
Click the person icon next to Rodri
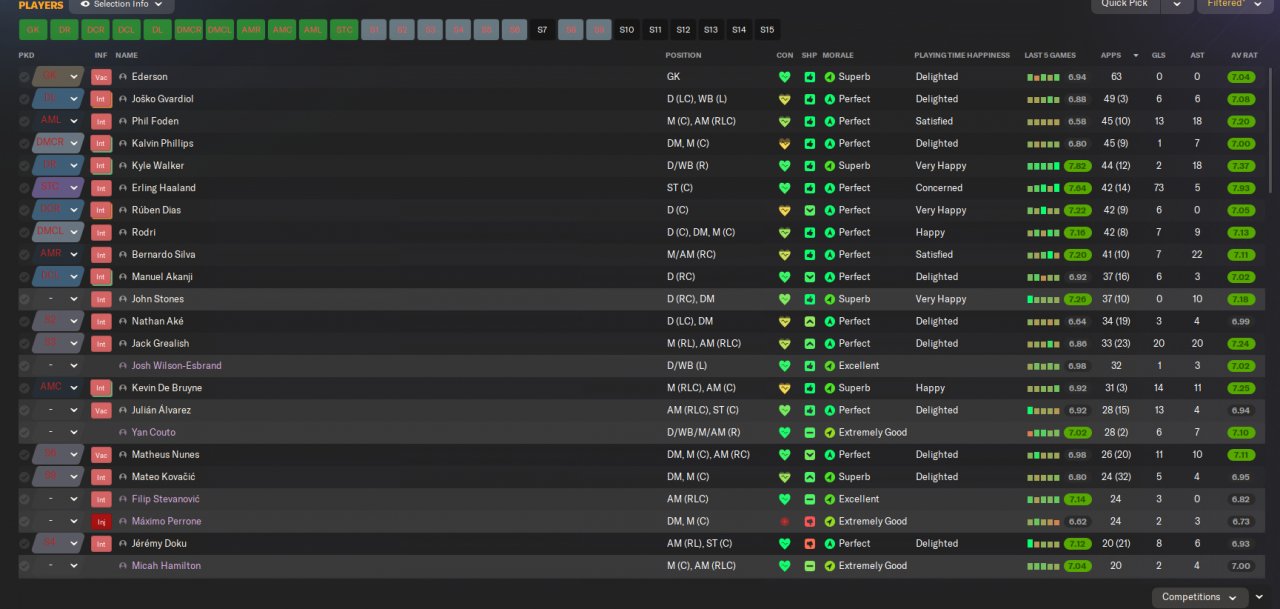pyautogui.click(x=123, y=233)
